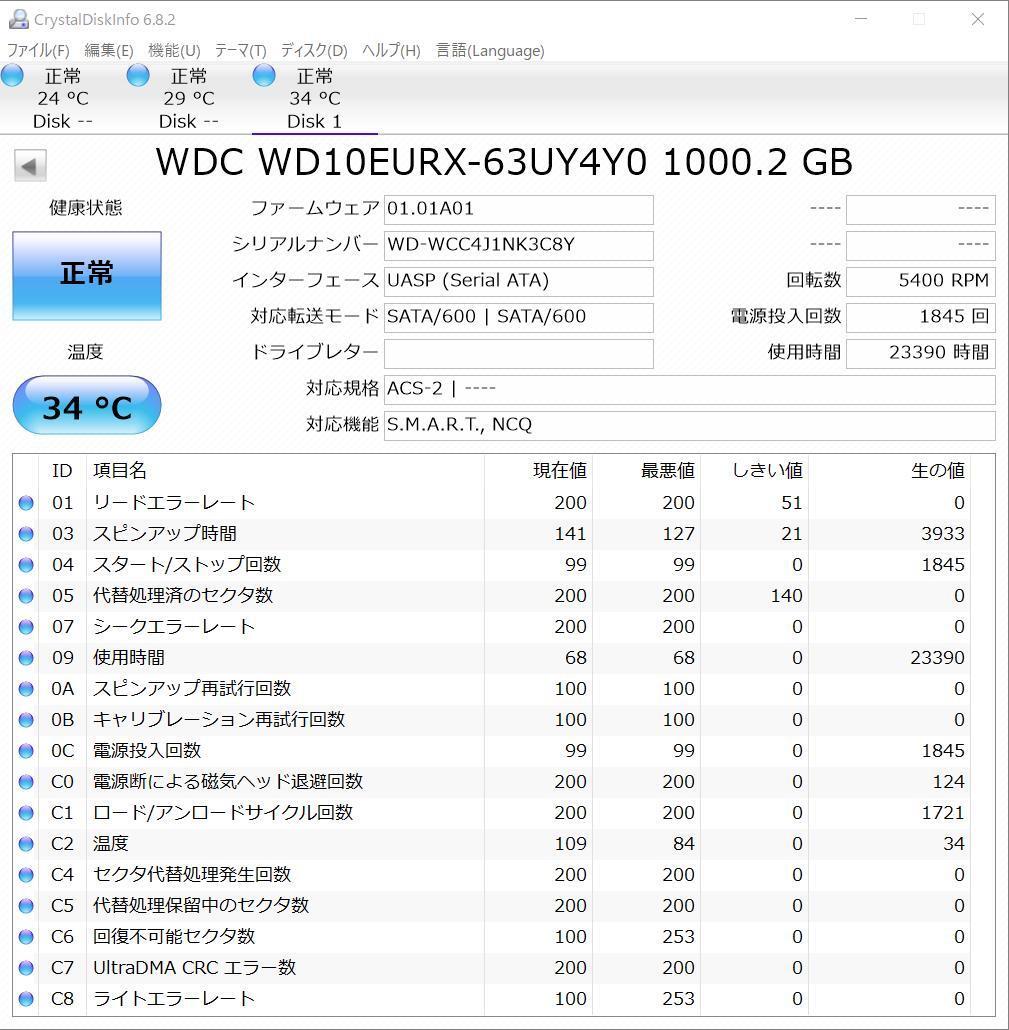Open the テーマ(T) menu
Screen dimensions: 1009x1030
pyautogui.click(x=240, y=51)
